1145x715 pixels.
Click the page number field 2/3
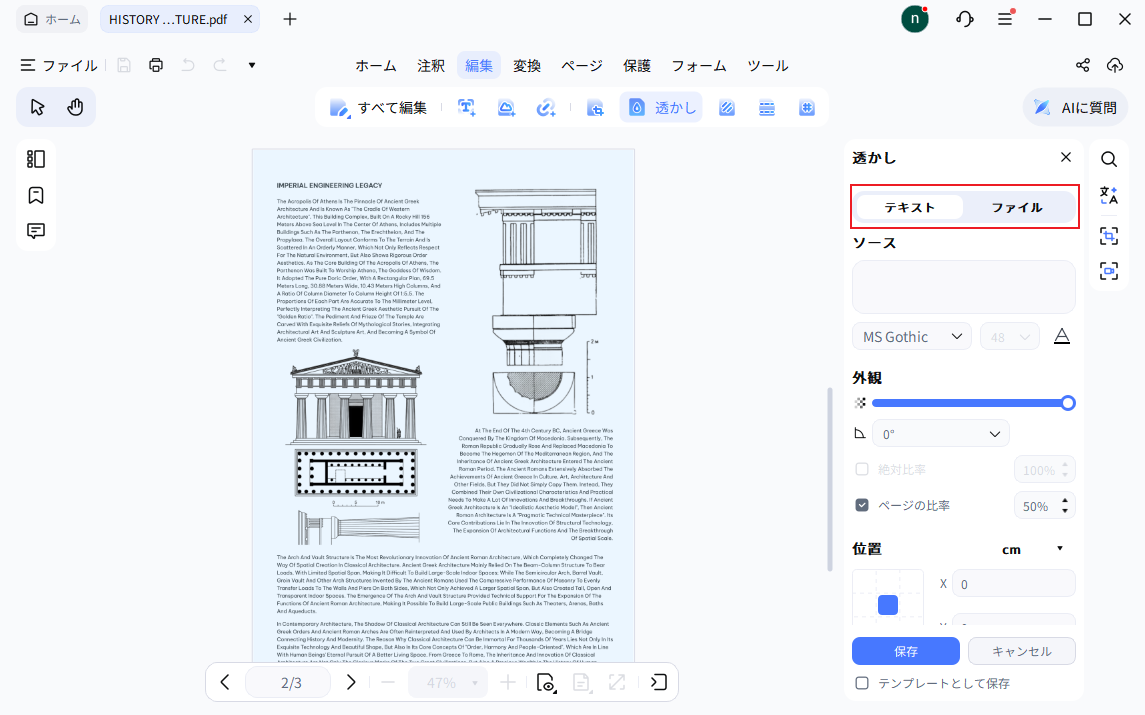[289, 682]
